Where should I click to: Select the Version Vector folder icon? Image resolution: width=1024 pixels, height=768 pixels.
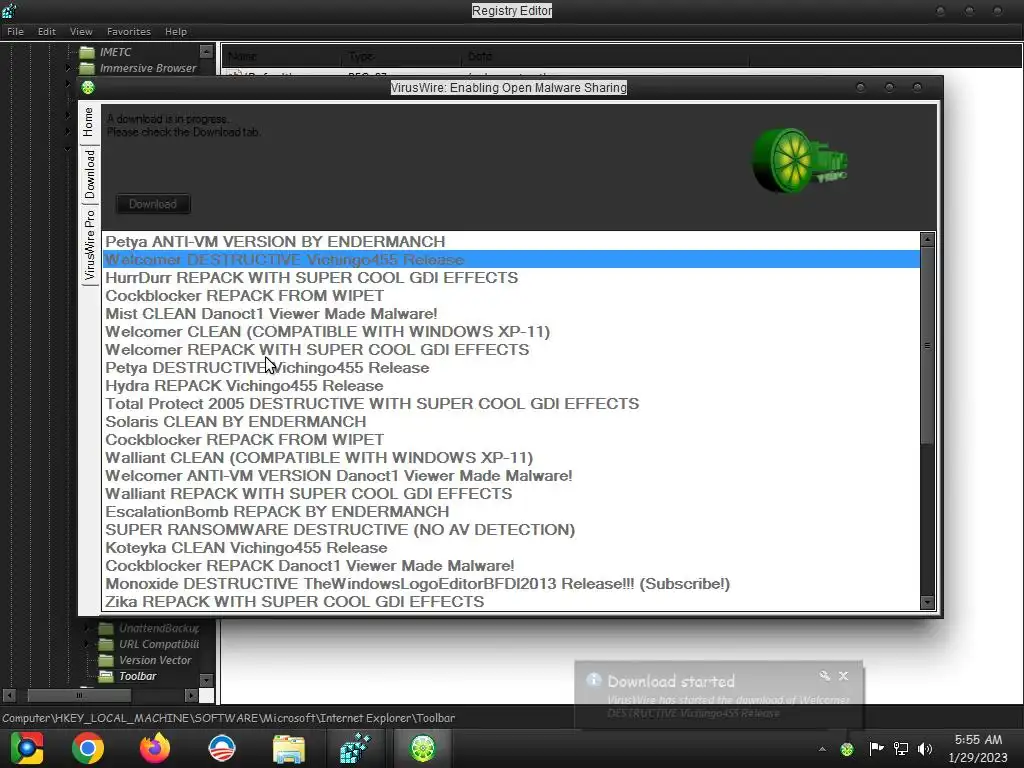point(106,660)
